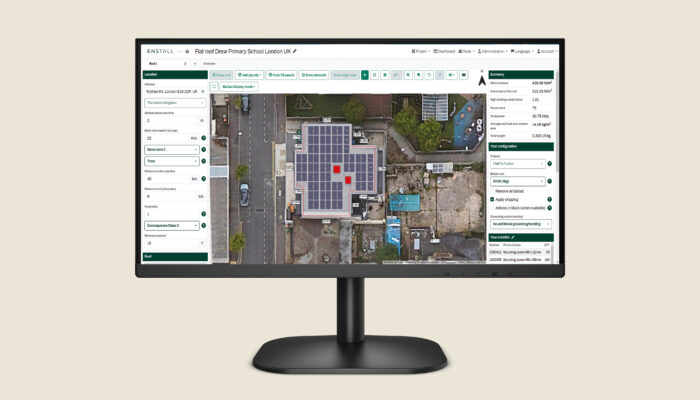The width and height of the screenshot is (700, 400).
Task: Click the pencil icon beside the project title
Action: [x=295, y=50]
